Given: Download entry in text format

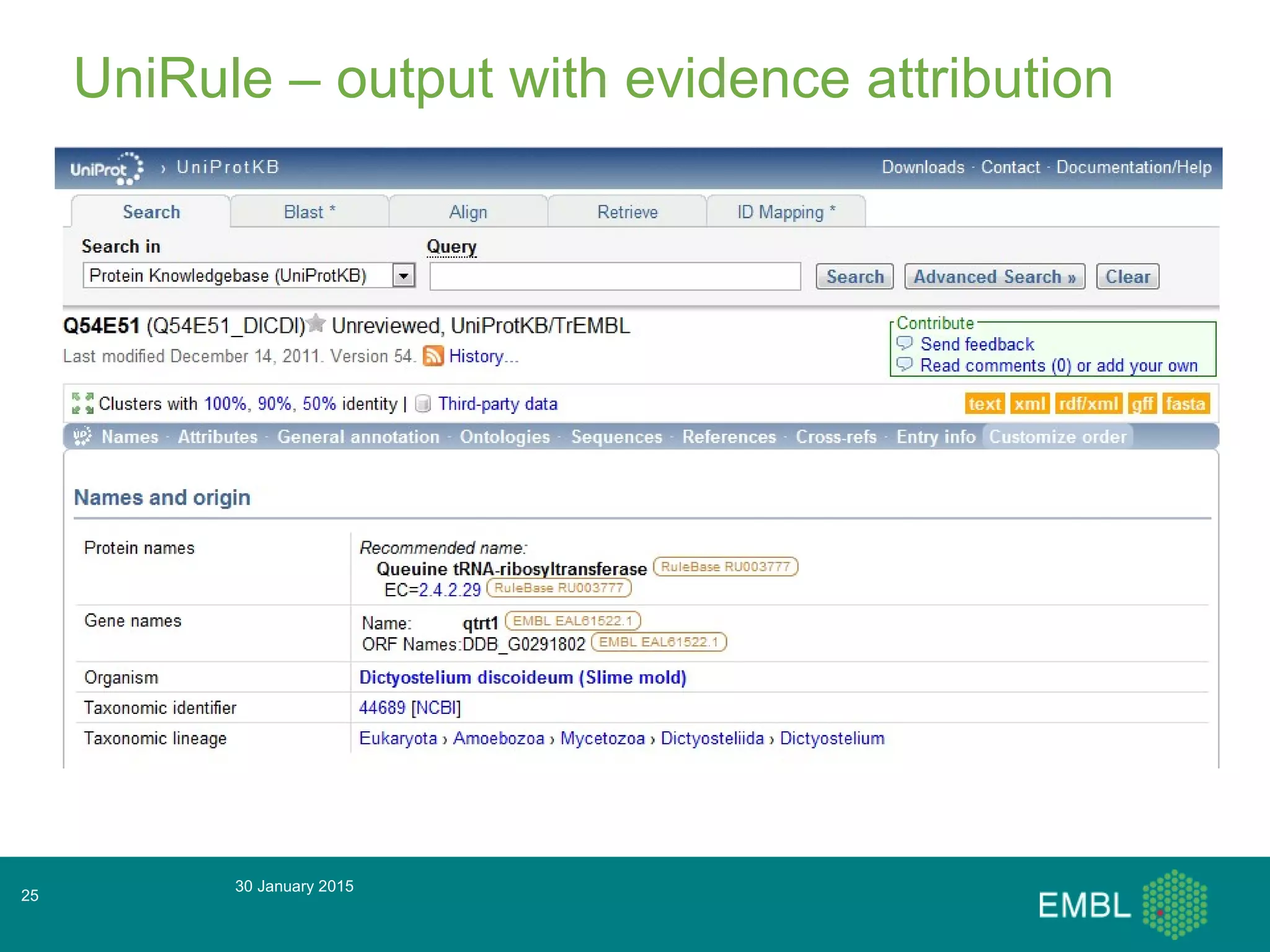Looking at the screenshot, I should pos(984,404).
